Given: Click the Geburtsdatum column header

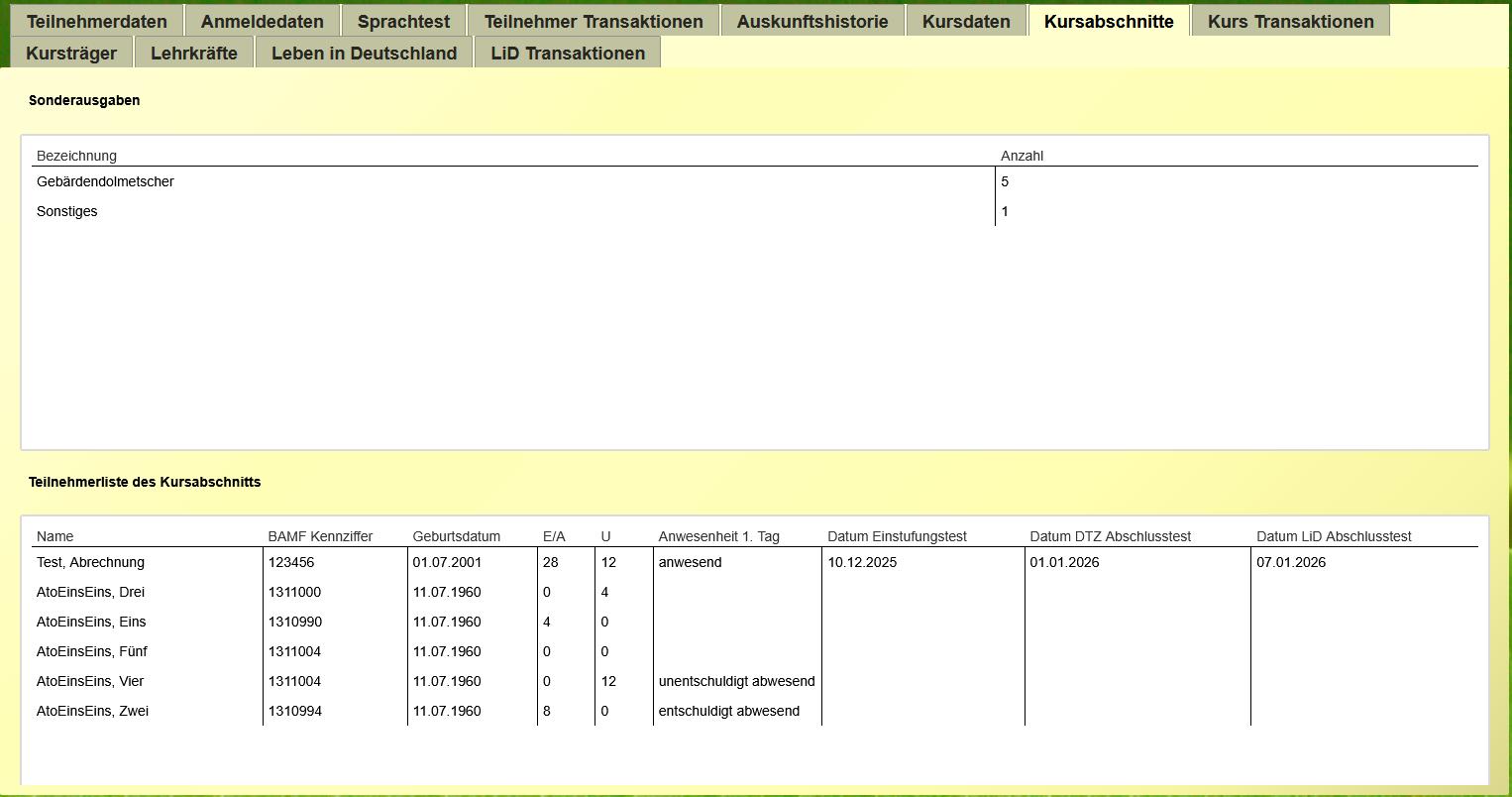Looking at the screenshot, I should point(456,536).
